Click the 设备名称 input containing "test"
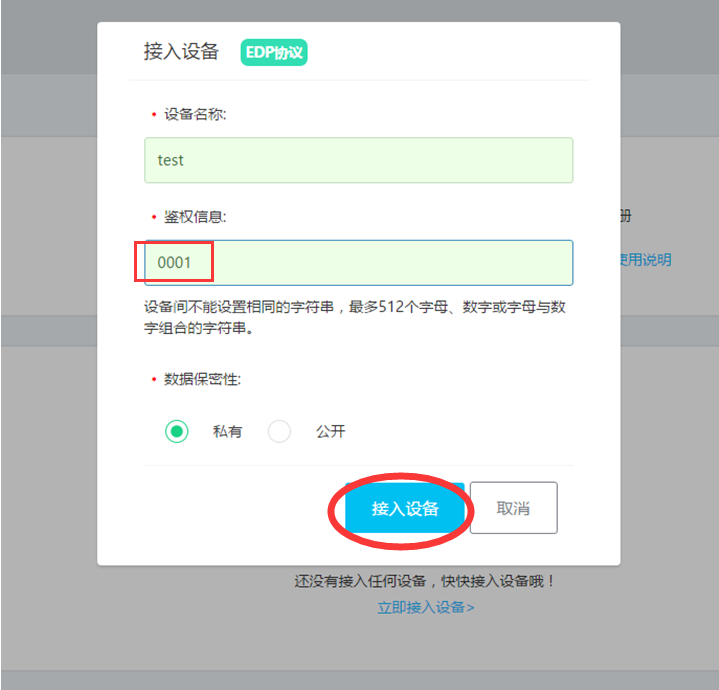 pos(359,160)
